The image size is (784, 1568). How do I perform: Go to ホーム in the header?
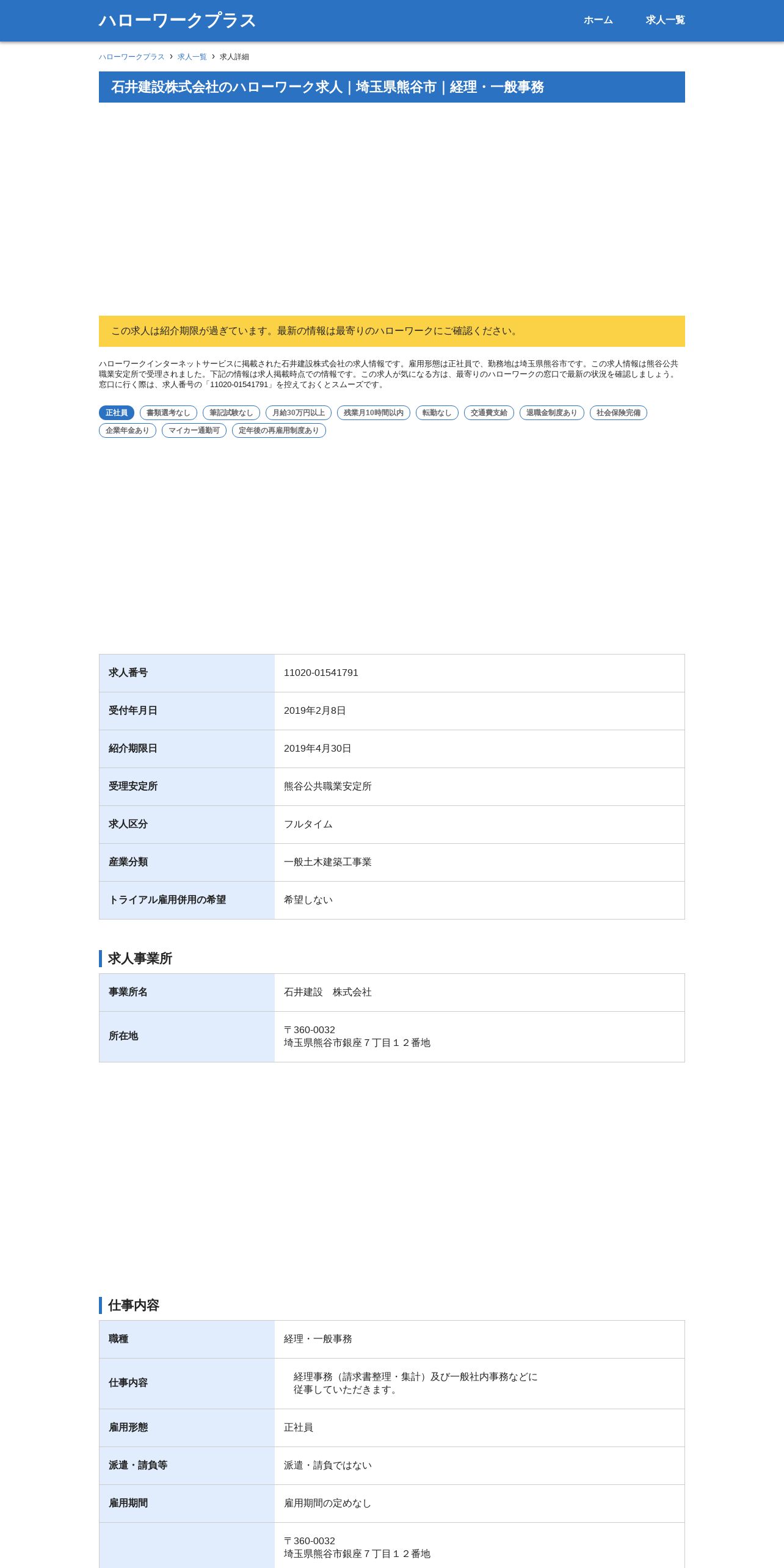pyautogui.click(x=598, y=20)
